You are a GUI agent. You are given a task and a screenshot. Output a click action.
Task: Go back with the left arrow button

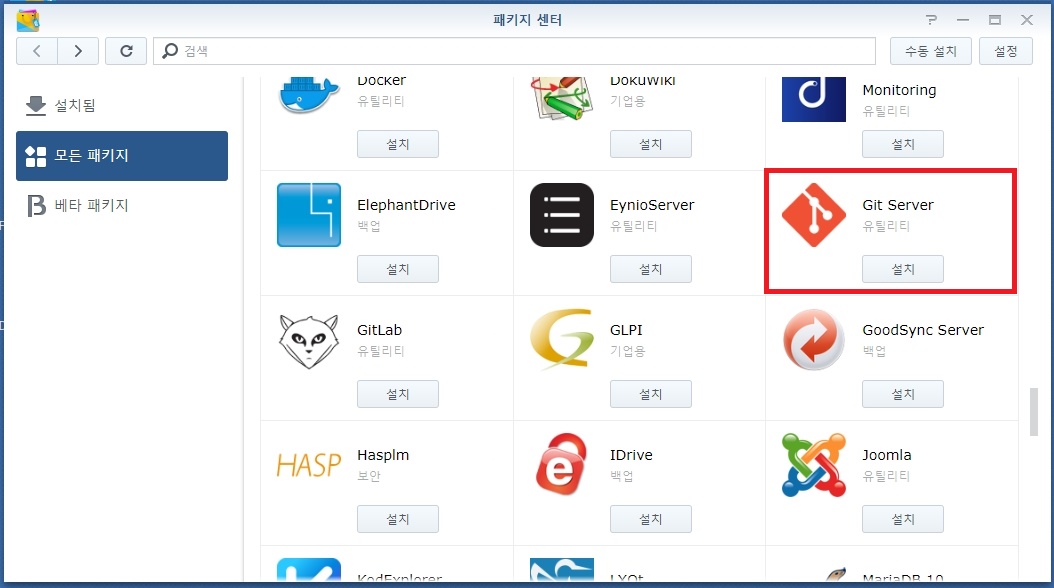37,51
